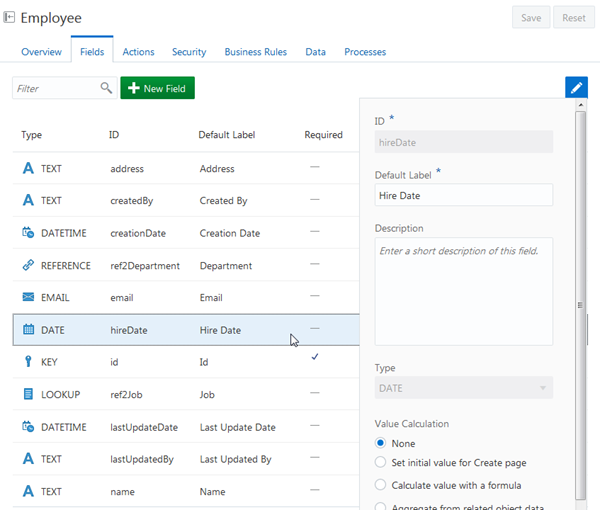The image size is (600, 510).
Task: Click the EMAIL envelope icon
Action: tap(28, 297)
